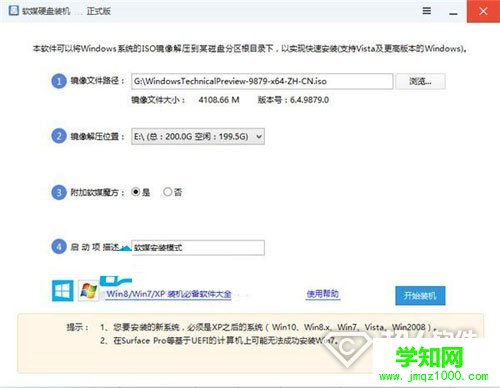The height and width of the screenshot is (388, 500).
Task: Open the 使用帮助 help link
Action: pos(323,294)
